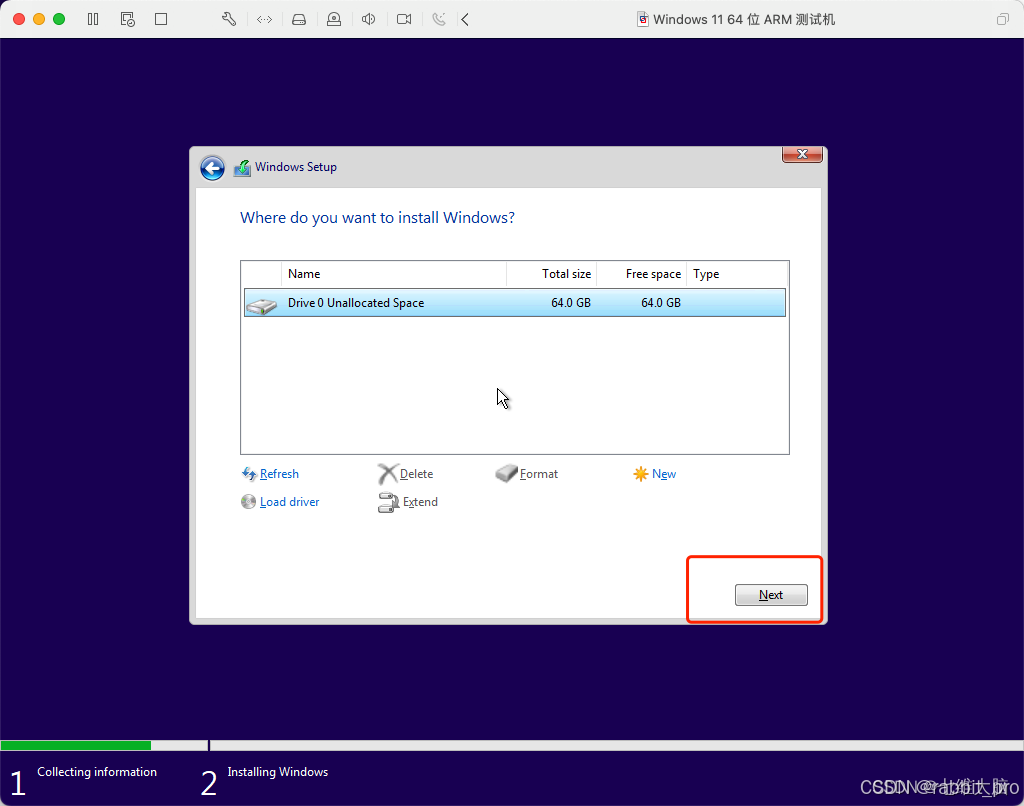1024x806 pixels.
Task: Click the window tile icon at top right
Action: point(1002,20)
